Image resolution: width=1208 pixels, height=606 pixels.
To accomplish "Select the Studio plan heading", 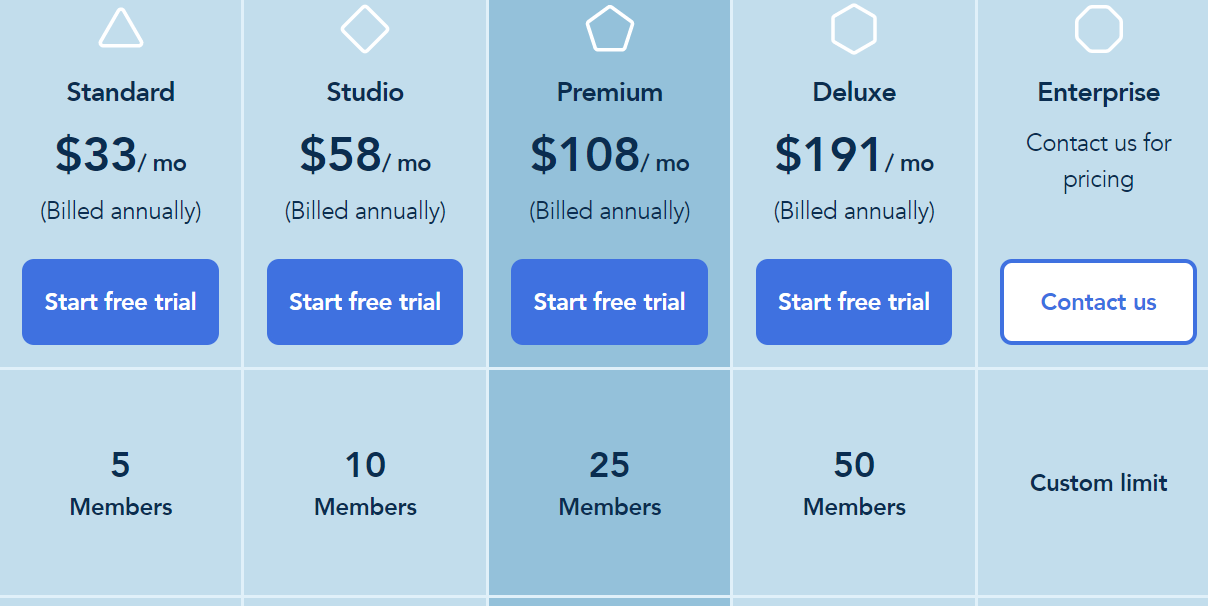I will (365, 92).
